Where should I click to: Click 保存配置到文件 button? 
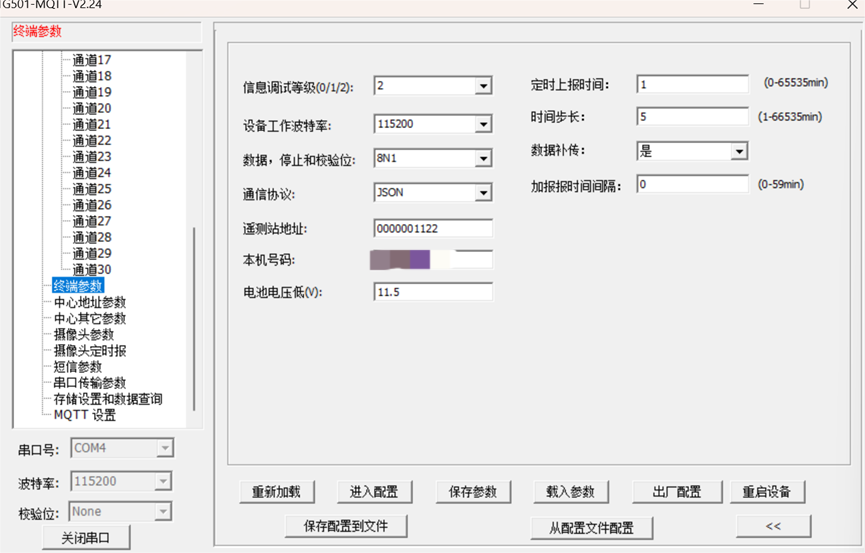point(345,525)
